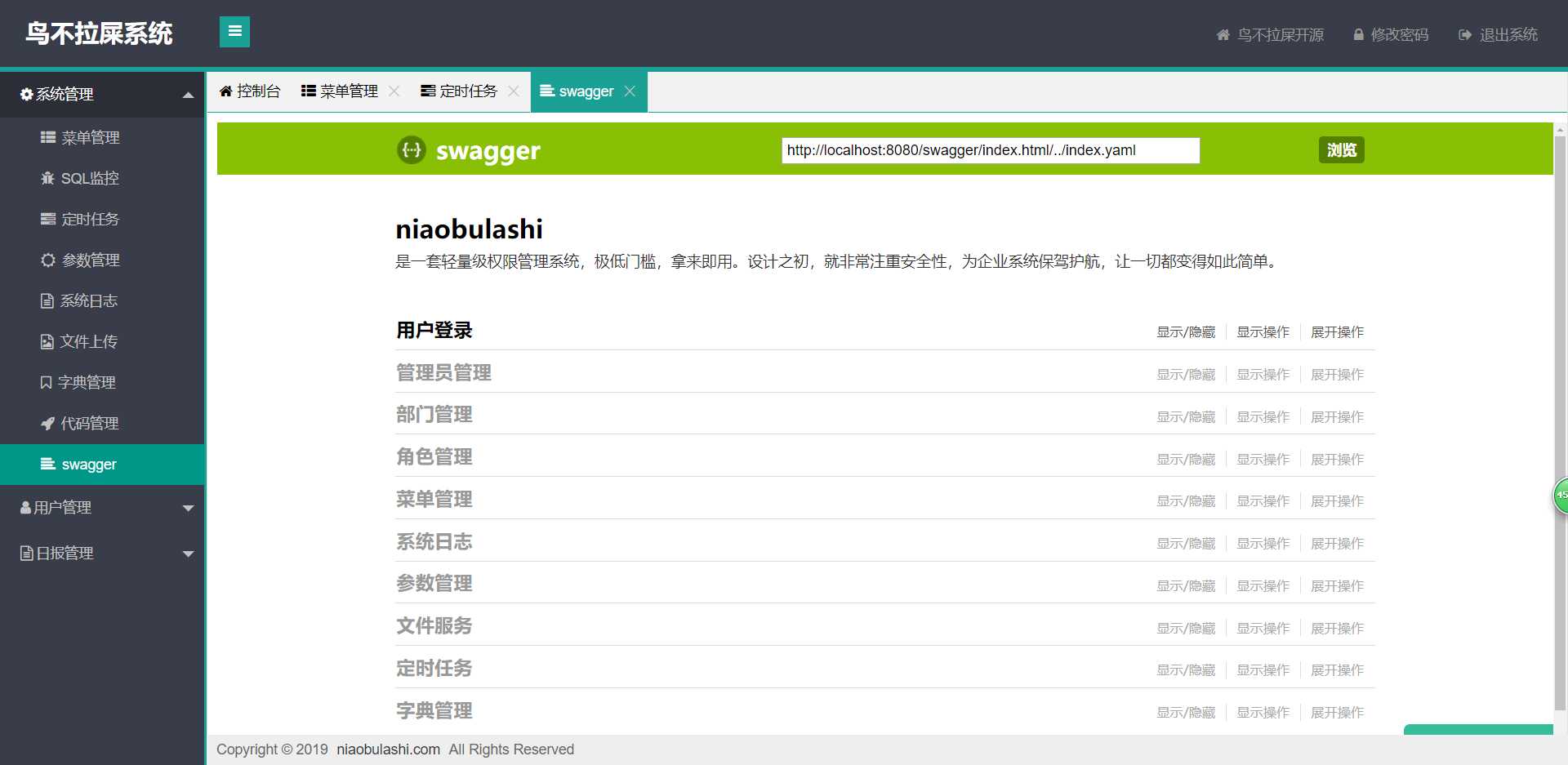
Task: Switch to the 控制台 tab
Action: 249,91
